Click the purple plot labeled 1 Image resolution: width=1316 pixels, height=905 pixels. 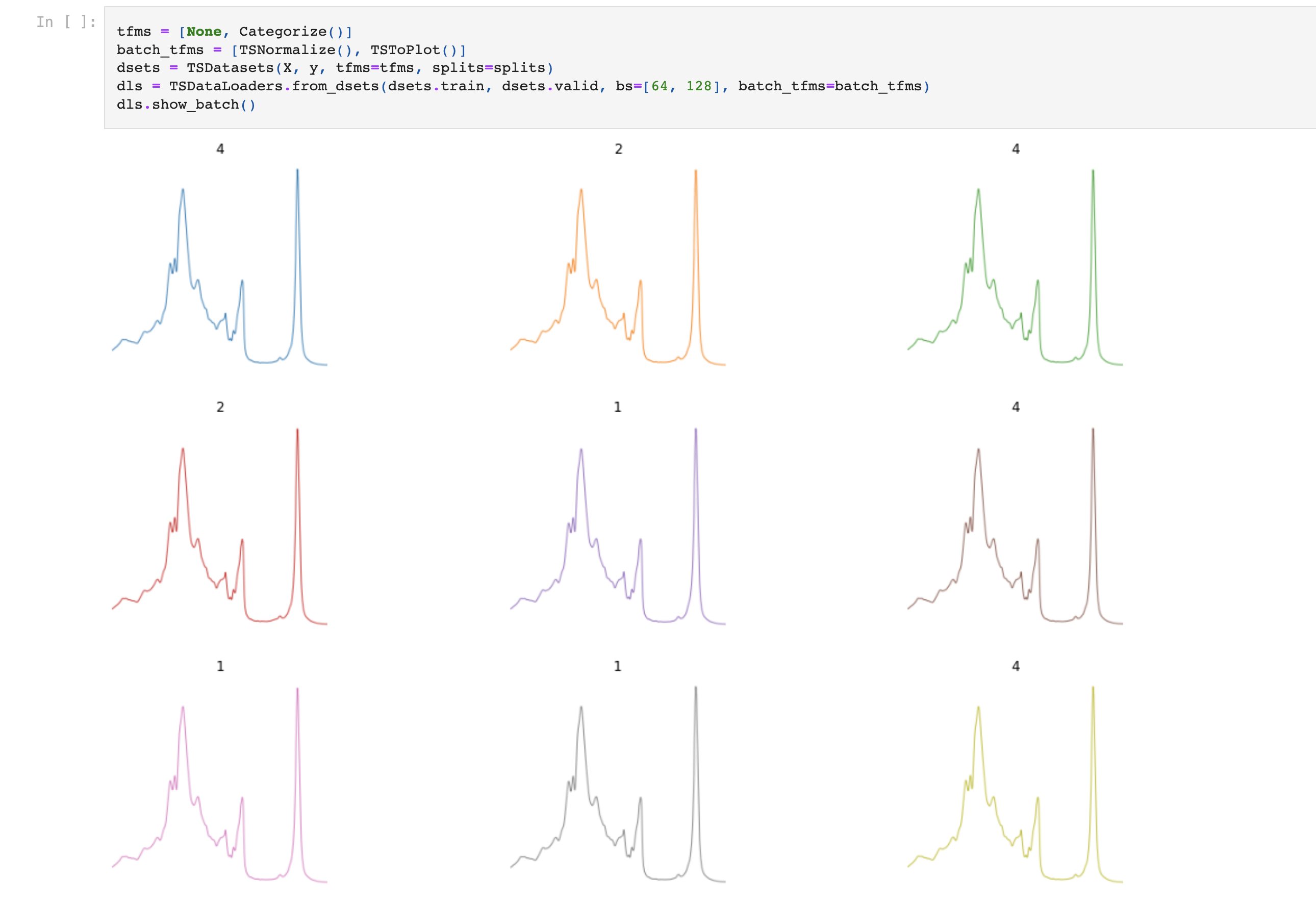(618, 526)
